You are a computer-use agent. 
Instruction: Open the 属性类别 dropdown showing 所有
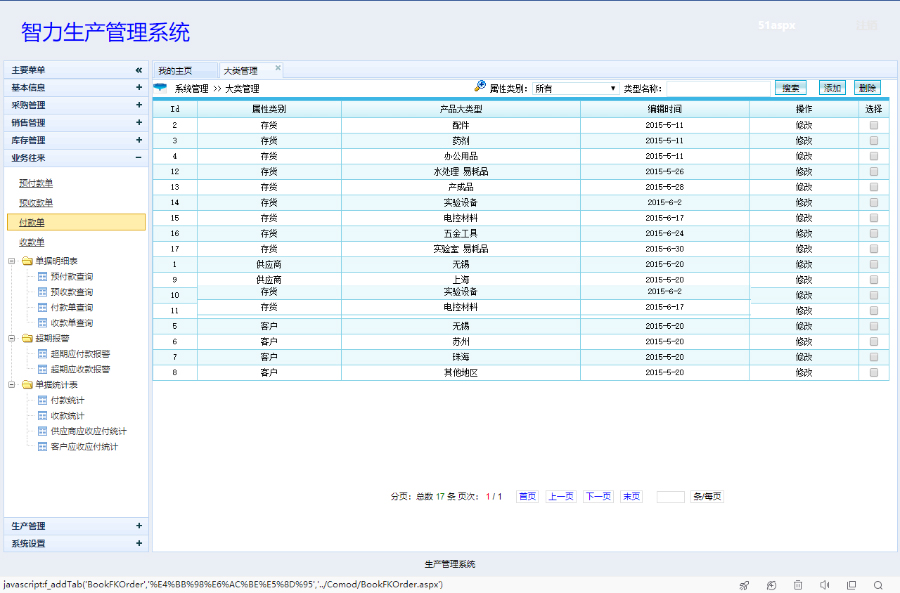coord(575,88)
